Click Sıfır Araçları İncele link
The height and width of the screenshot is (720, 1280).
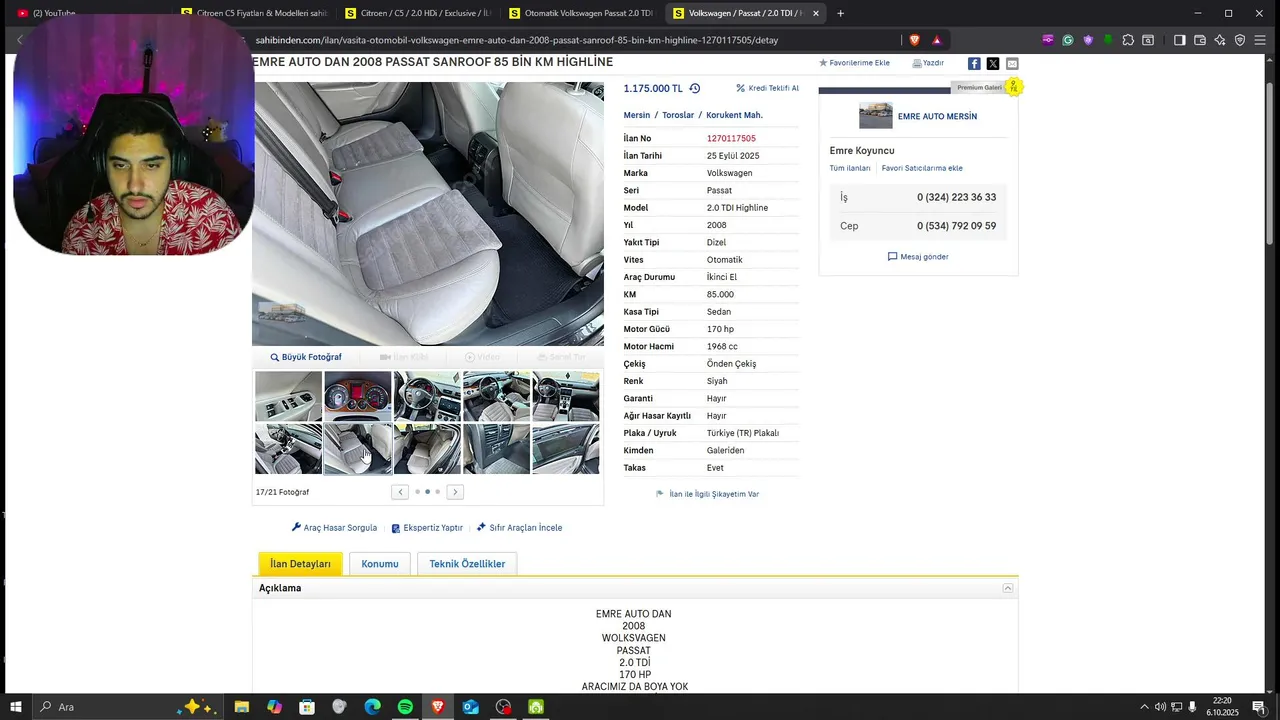pos(519,528)
